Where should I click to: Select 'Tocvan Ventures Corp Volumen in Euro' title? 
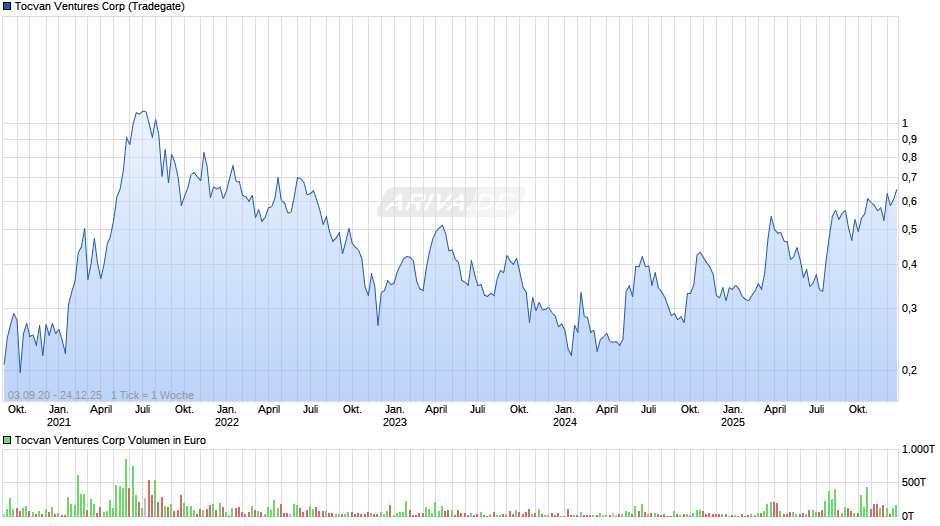pyautogui.click(x=110, y=440)
